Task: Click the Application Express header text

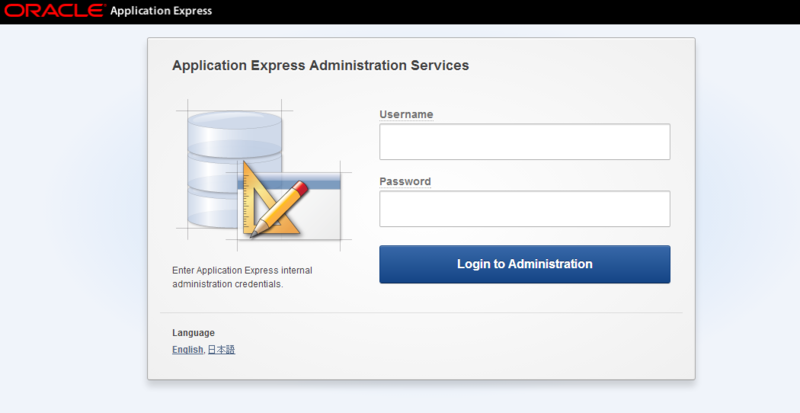Action: tap(161, 11)
